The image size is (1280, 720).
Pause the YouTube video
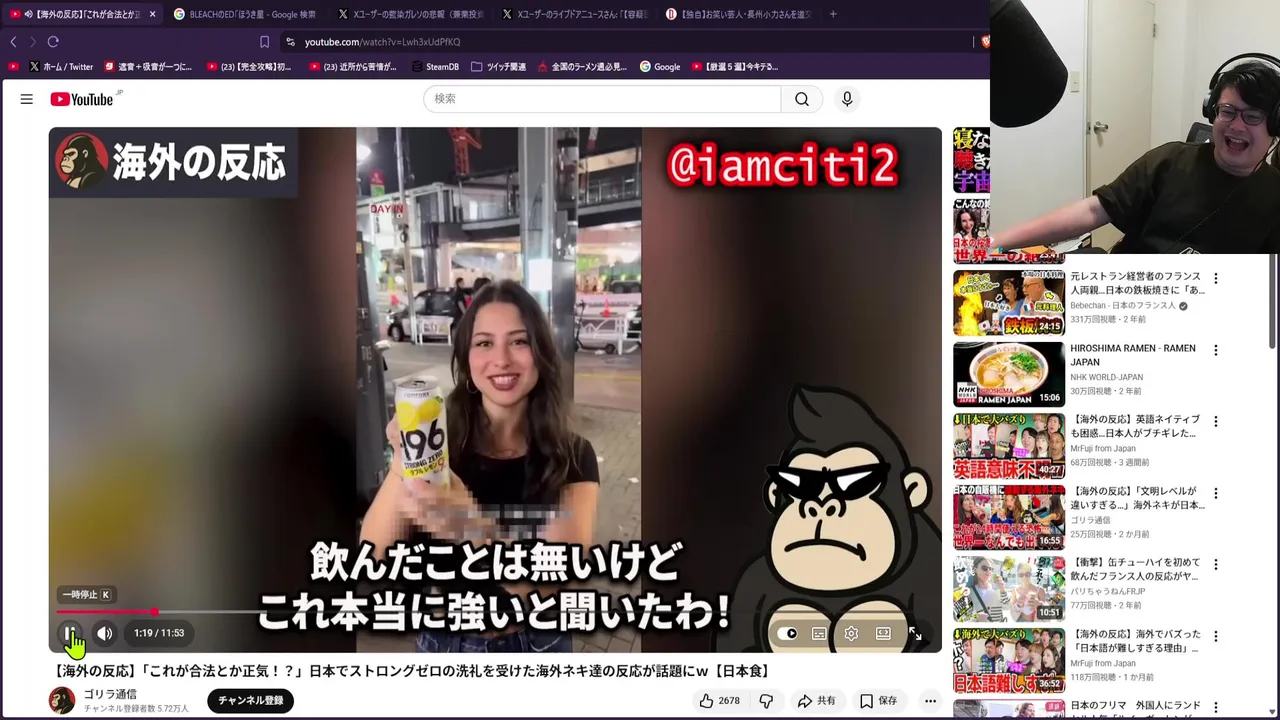pos(70,633)
